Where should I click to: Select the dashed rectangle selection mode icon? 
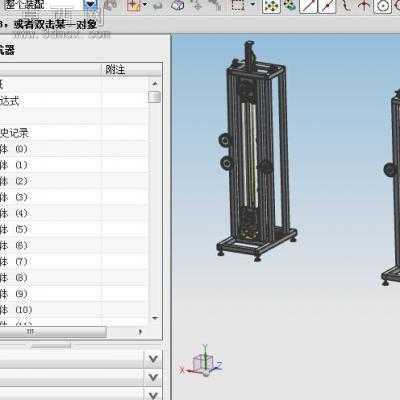pos(239,5)
